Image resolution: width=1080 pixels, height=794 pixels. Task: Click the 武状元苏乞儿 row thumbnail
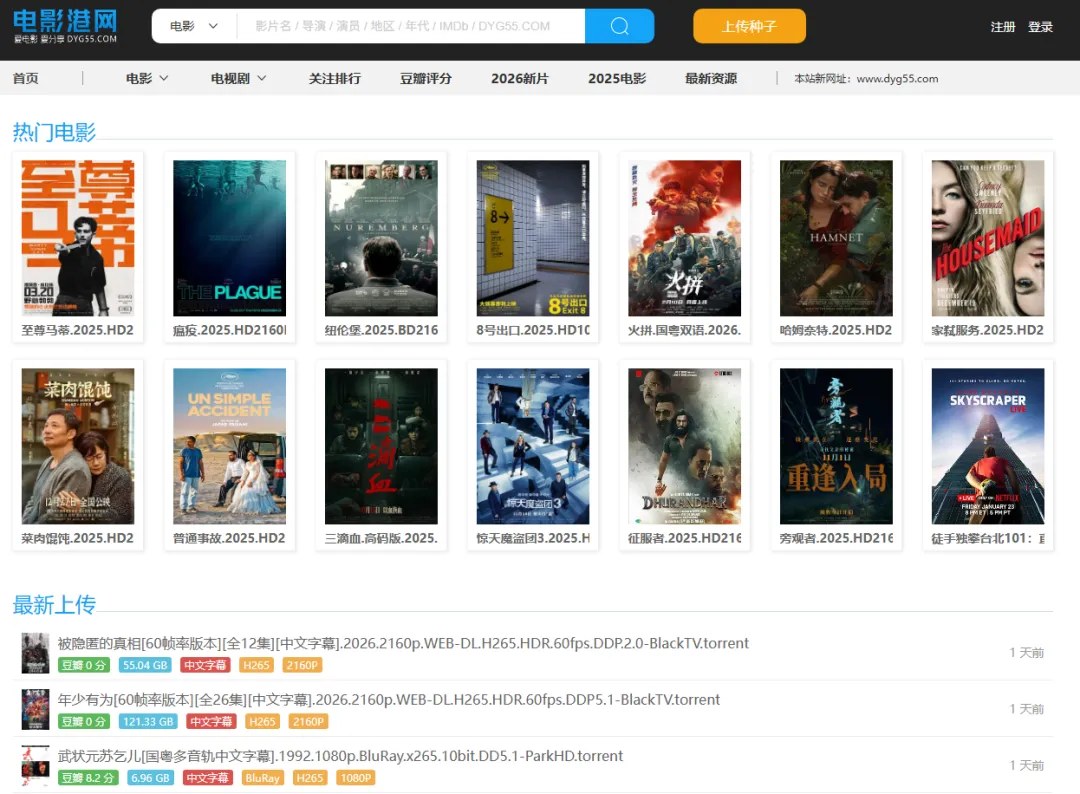pyautogui.click(x=35, y=766)
